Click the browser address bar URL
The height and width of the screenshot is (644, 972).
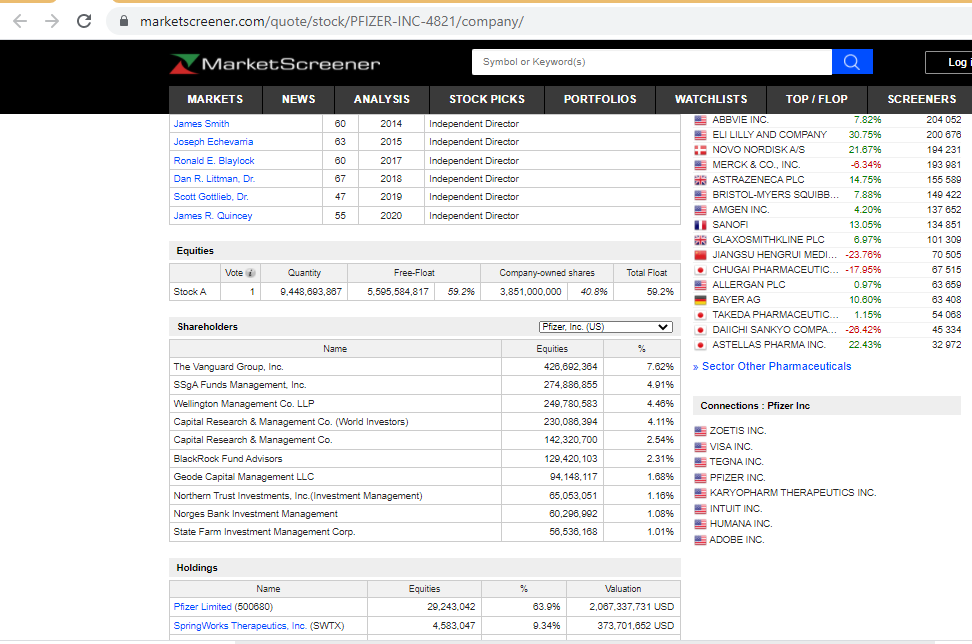330,21
